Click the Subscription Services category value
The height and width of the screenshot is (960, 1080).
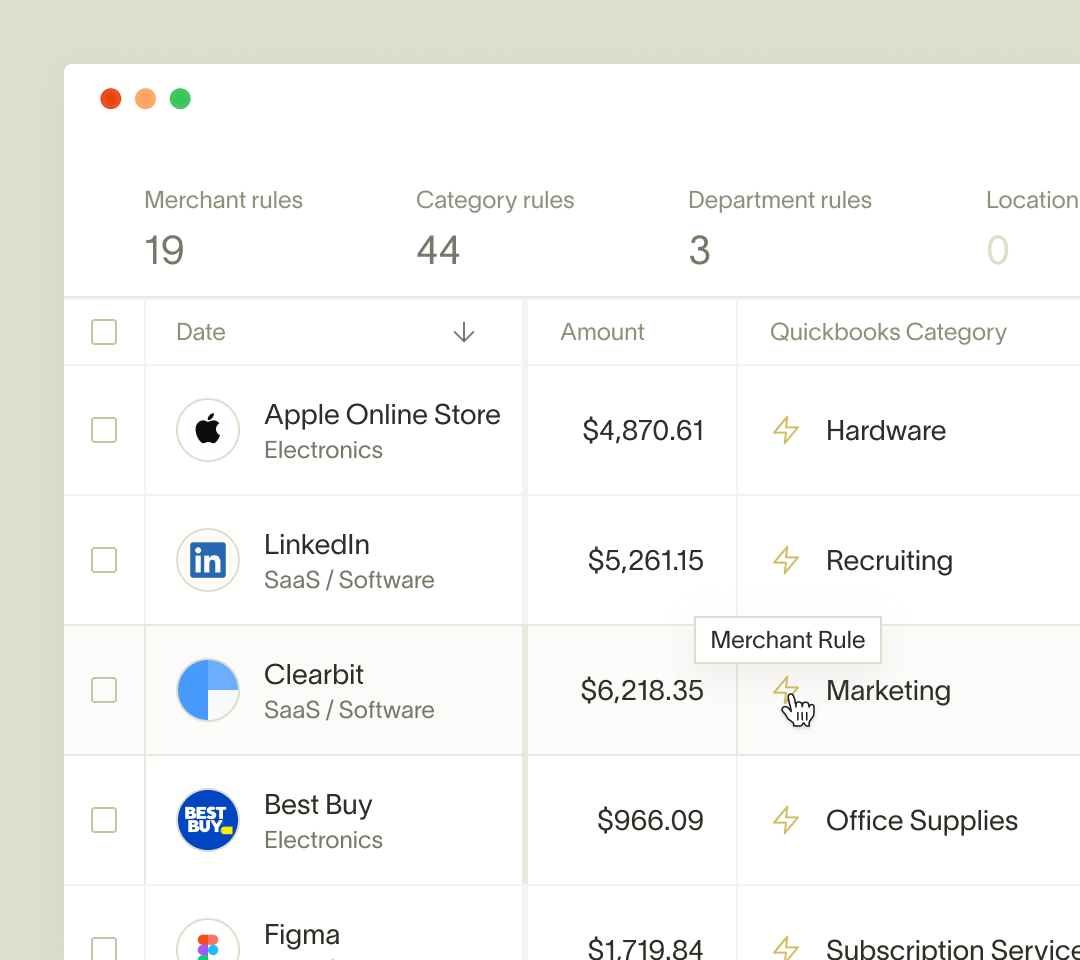[x=953, y=948]
